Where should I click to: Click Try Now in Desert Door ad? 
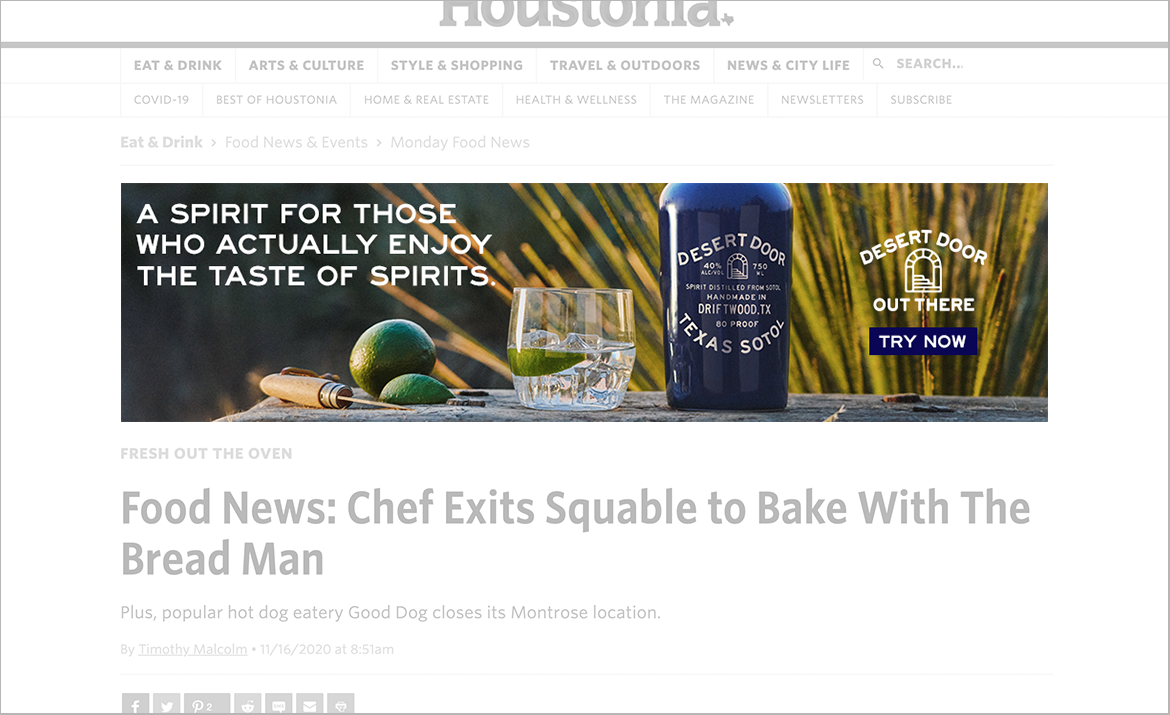pyautogui.click(x=923, y=341)
